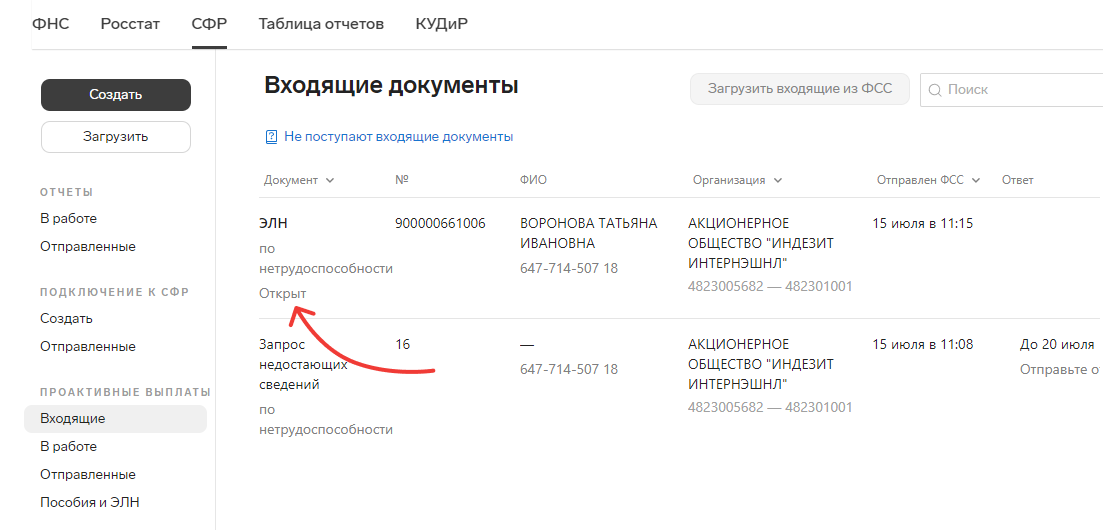The height and width of the screenshot is (530, 1103).
Task: Select Входящие in Проактивные выплаты
Action: click(x=115, y=419)
